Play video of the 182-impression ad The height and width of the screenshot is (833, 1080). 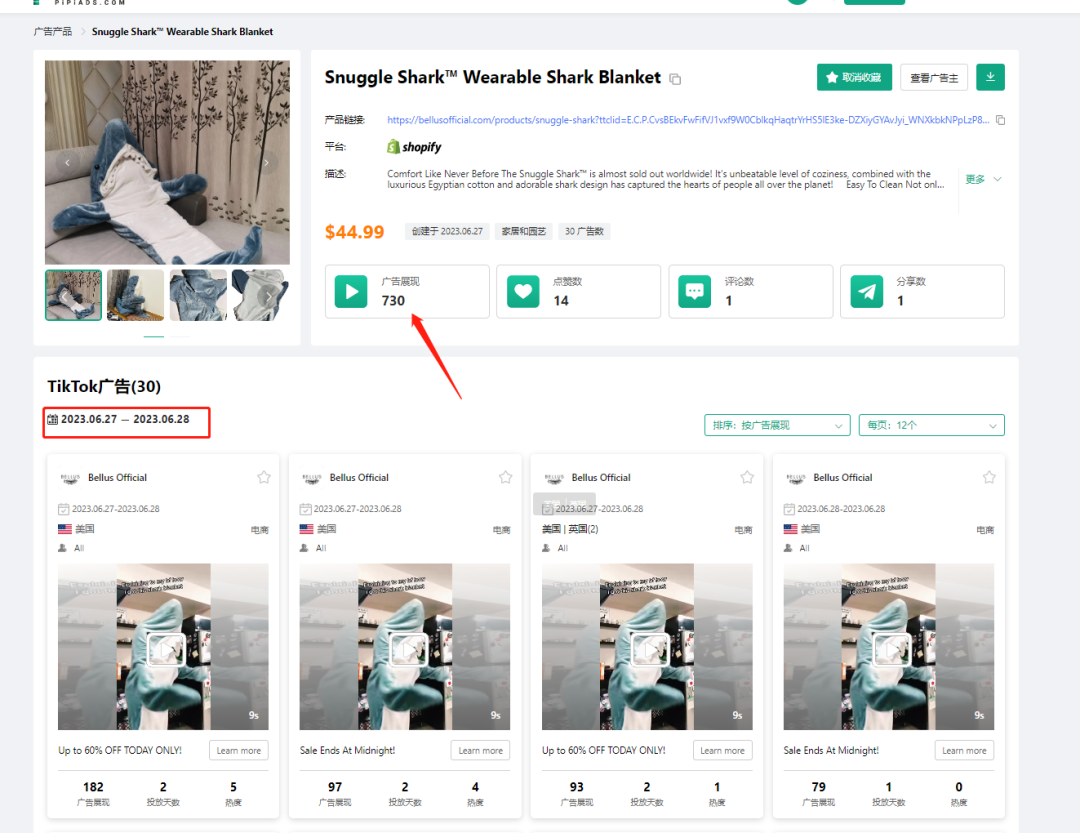tap(166, 649)
